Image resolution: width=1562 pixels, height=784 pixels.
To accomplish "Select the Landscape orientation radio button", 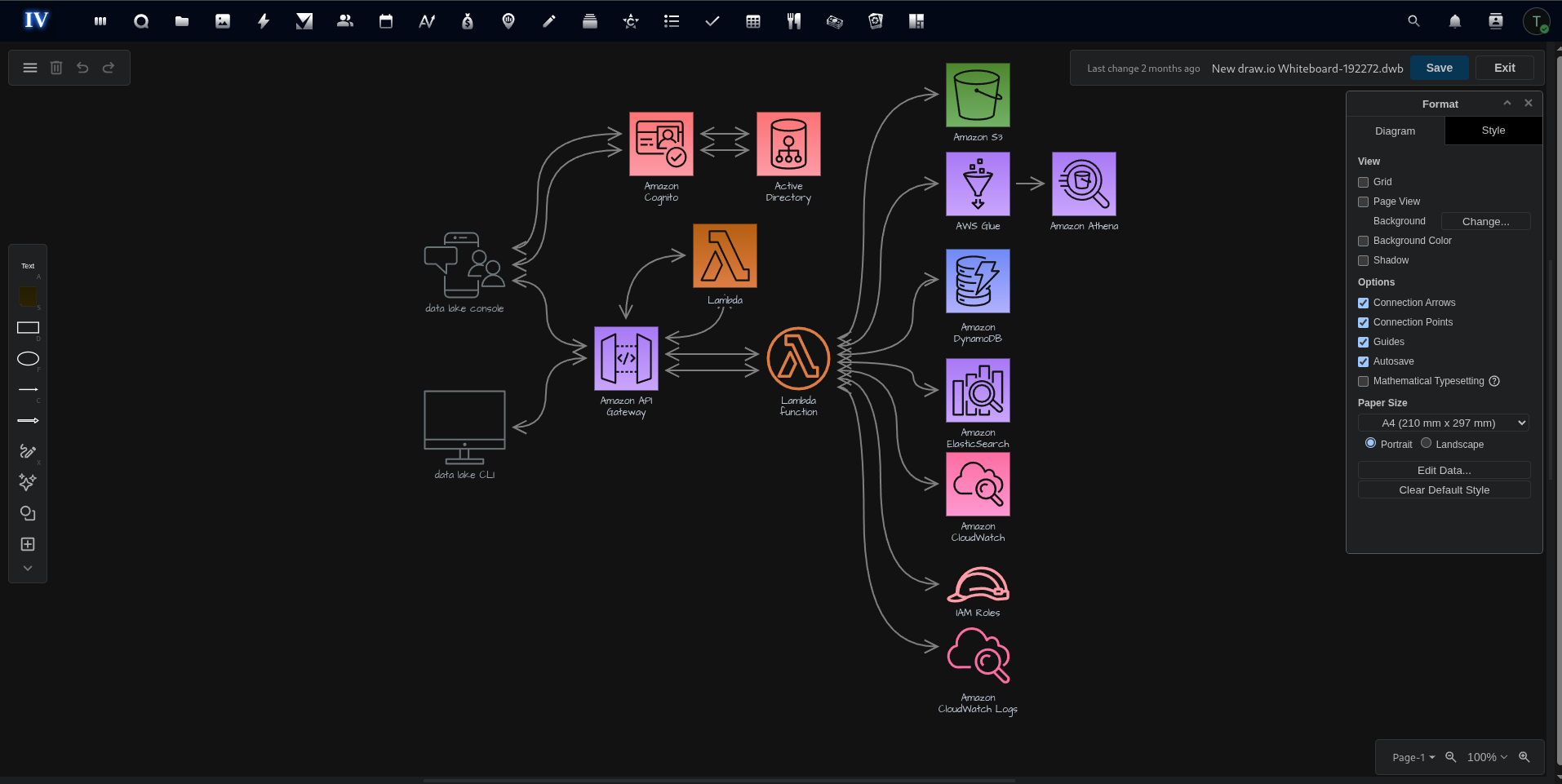I will (x=1425, y=443).
